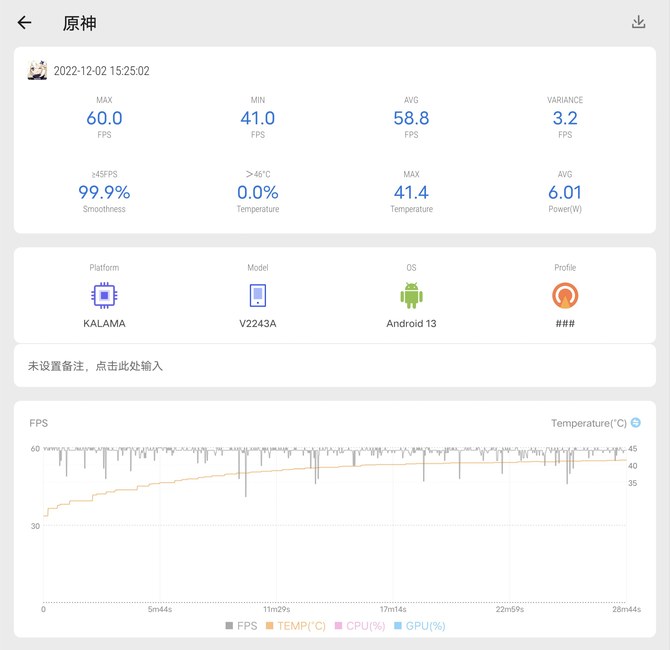
Task: Click the ### profile label
Action: pyautogui.click(x=565, y=324)
